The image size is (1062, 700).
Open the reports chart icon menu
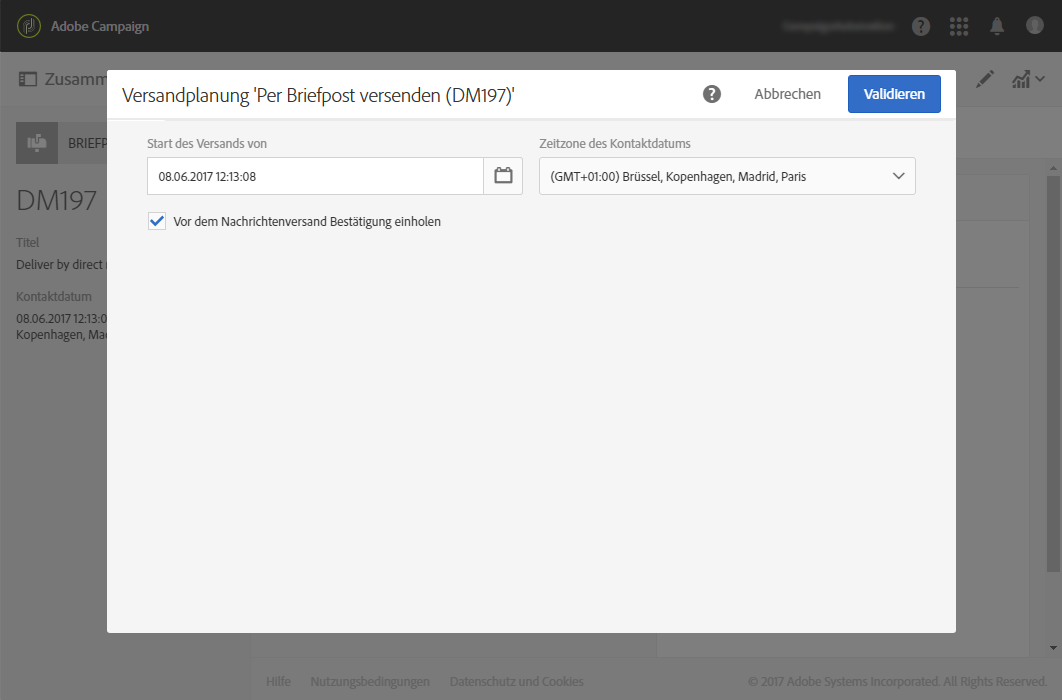(1027, 79)
